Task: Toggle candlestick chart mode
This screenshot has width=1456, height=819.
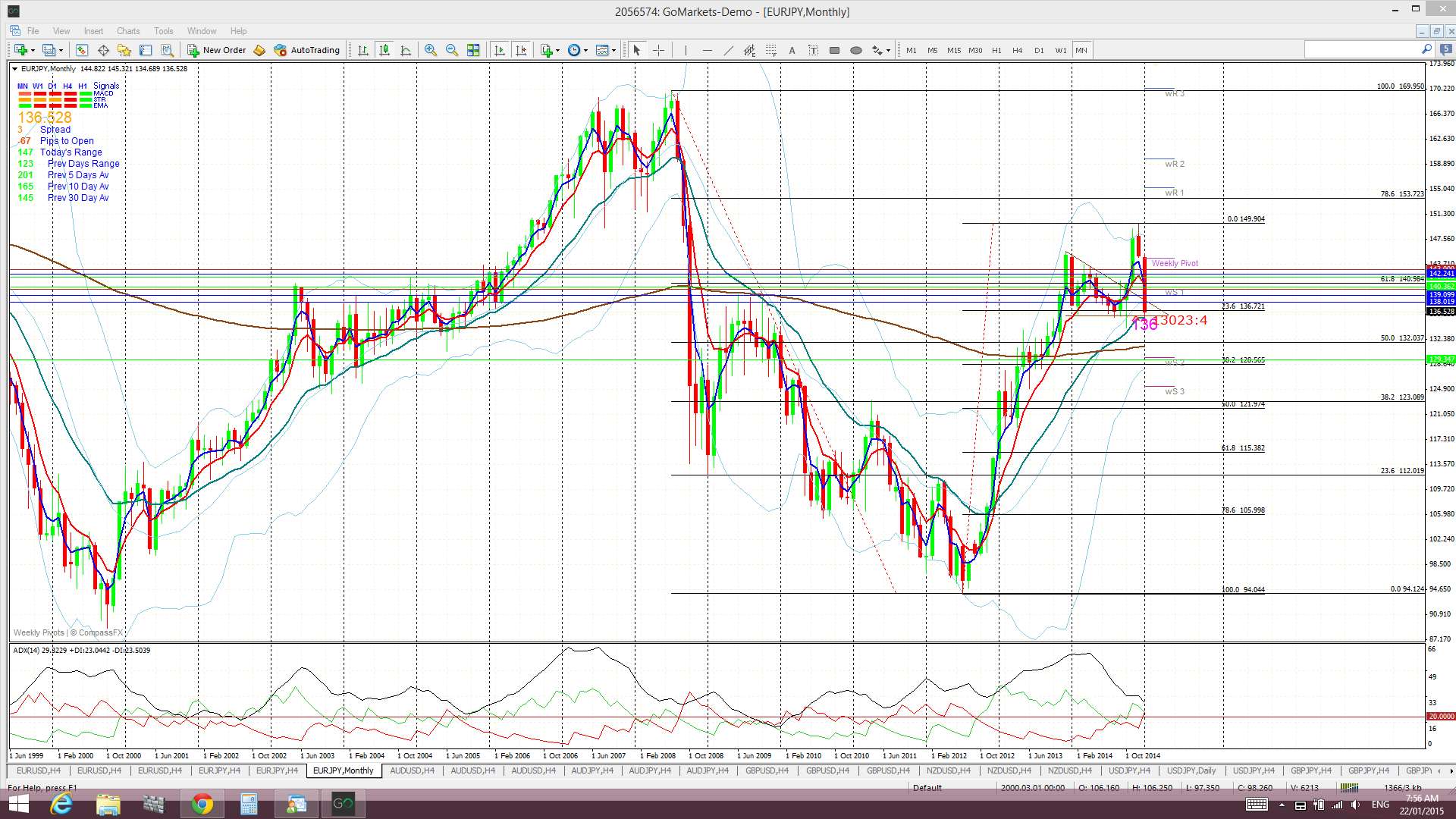Action: coord(384,50)
